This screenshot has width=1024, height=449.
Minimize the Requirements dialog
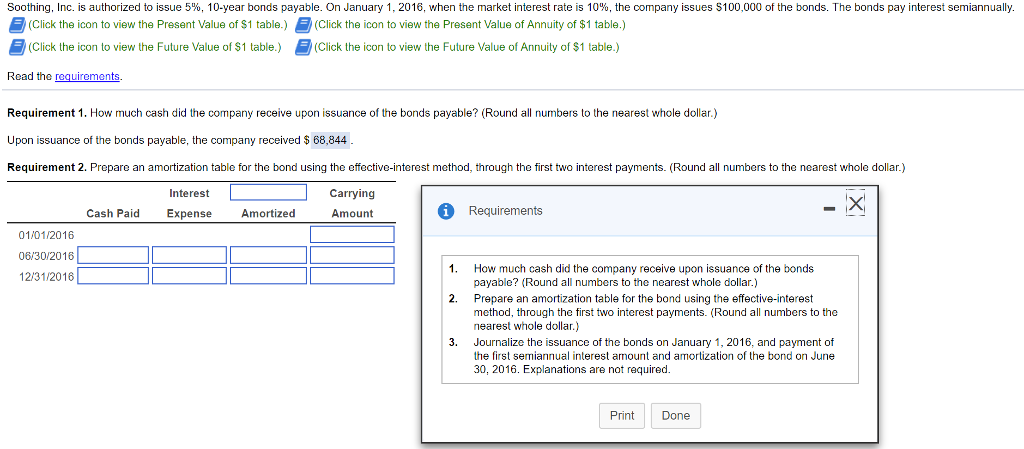829,210
